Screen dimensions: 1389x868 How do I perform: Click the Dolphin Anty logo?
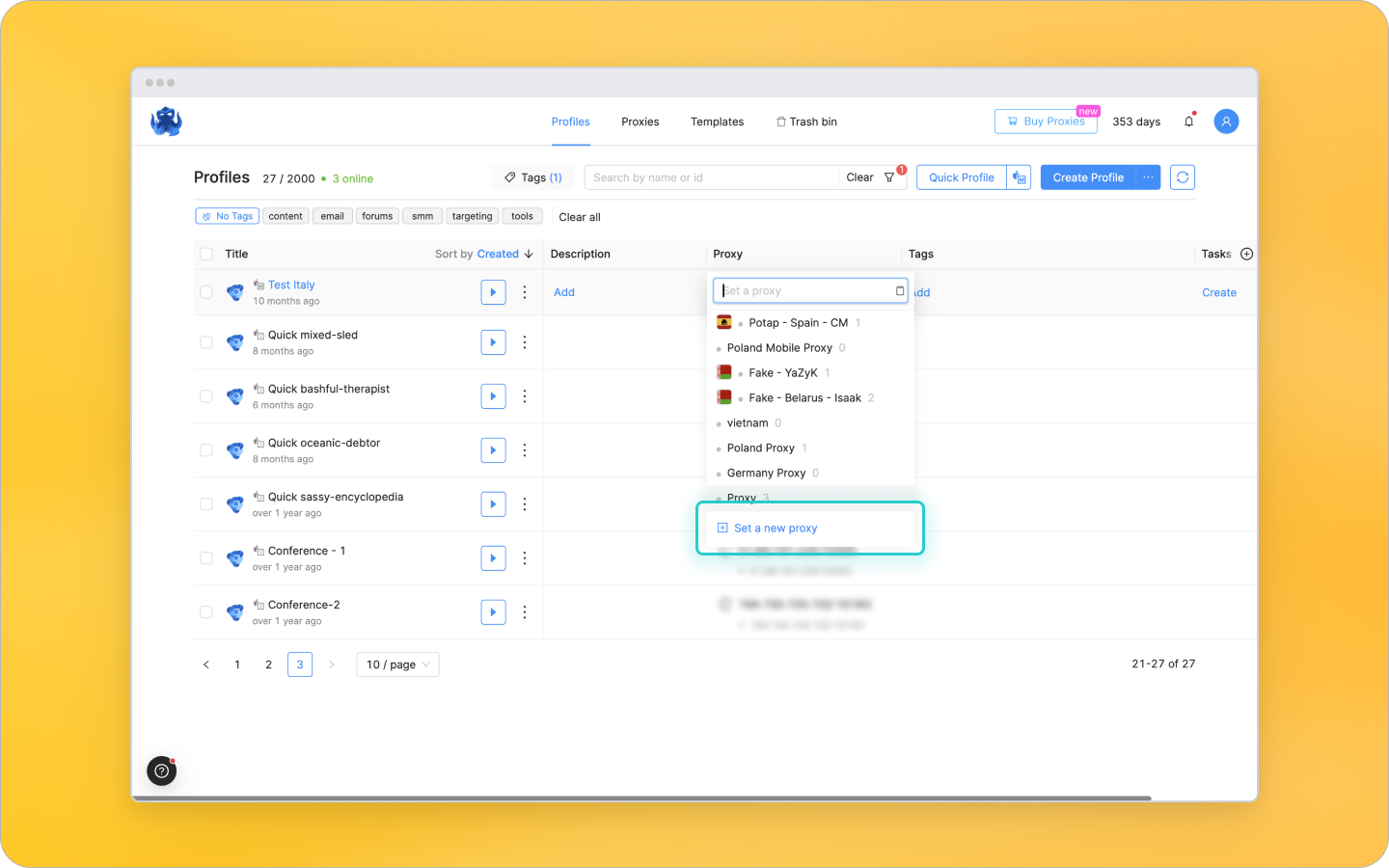(x=166, y=121)
